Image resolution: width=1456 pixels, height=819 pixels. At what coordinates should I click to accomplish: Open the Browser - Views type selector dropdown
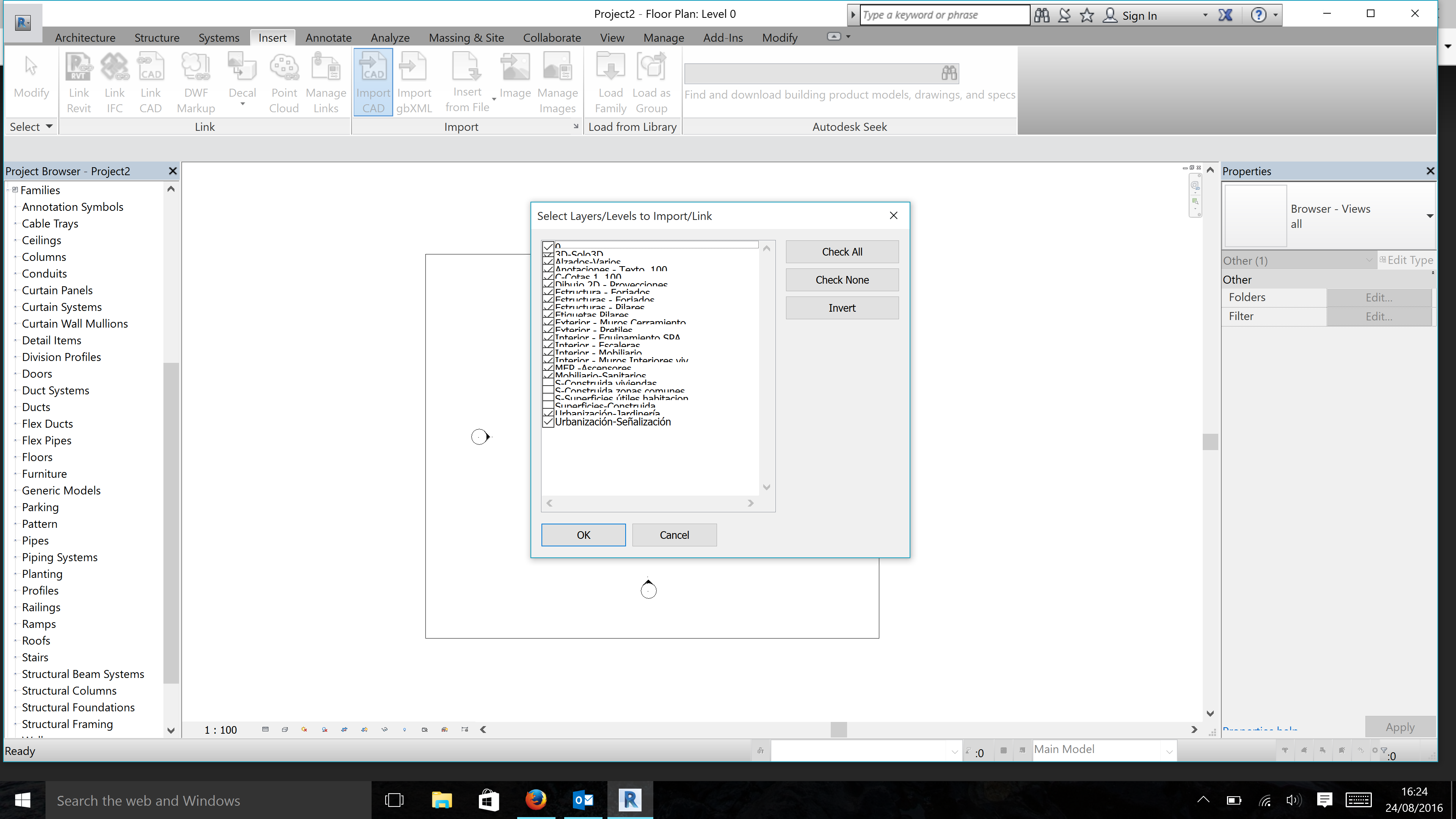click(1429, 216)
